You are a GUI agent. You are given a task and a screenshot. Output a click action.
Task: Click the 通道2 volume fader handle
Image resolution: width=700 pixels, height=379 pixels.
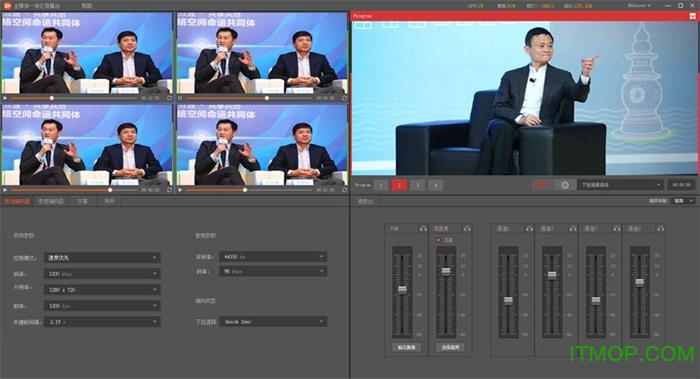point(552,275)
